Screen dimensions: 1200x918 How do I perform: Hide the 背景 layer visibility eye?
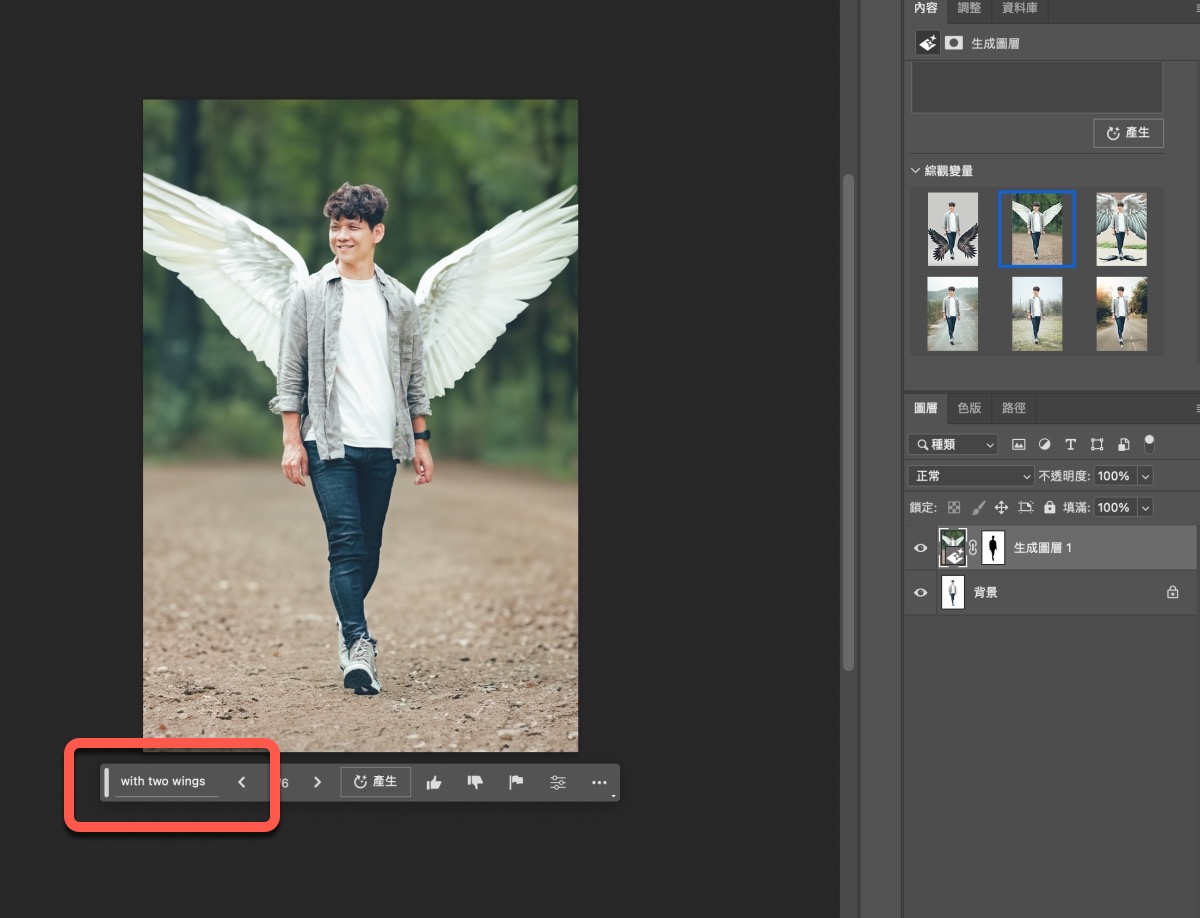tap(921, 593)
